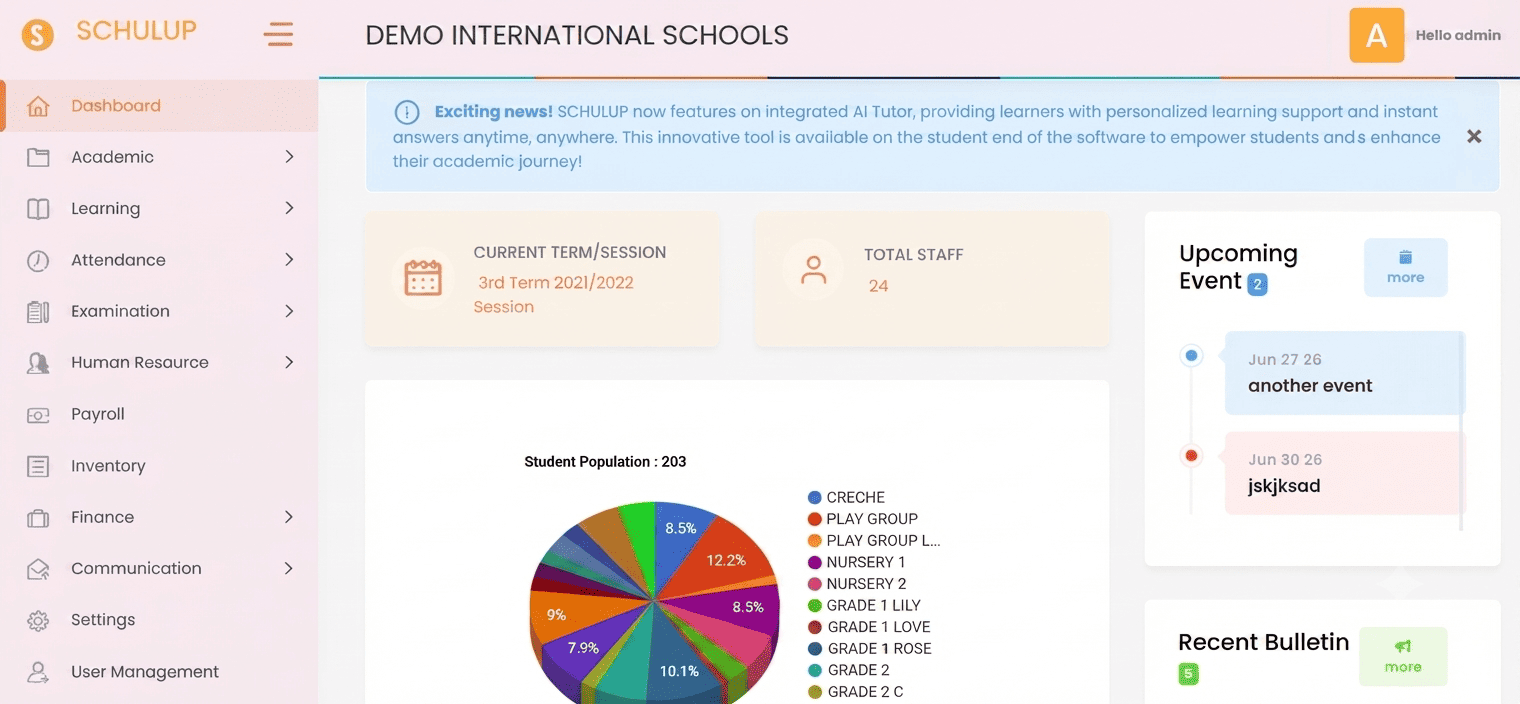
Task: Expand the Examination submenu chevron
Action: tap(289, 311)
